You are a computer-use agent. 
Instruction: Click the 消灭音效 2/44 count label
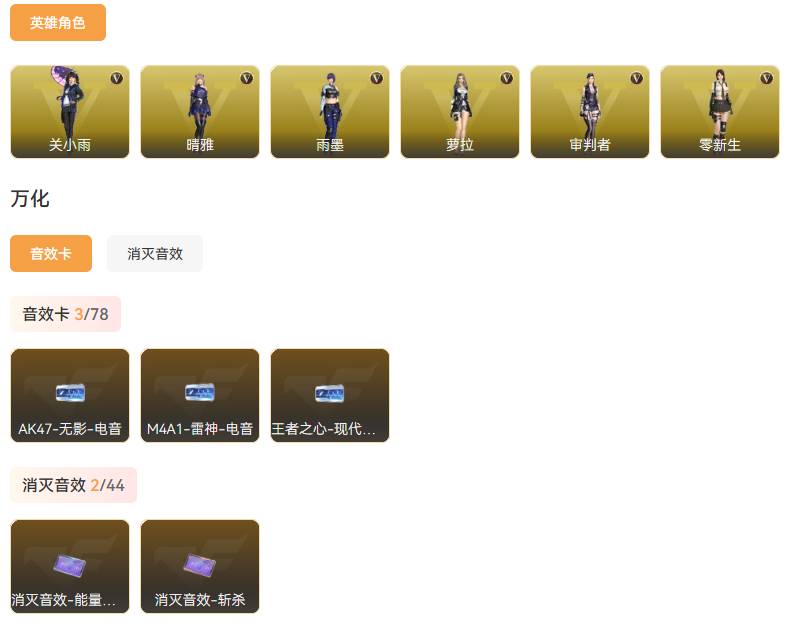[x=73, y=485]
